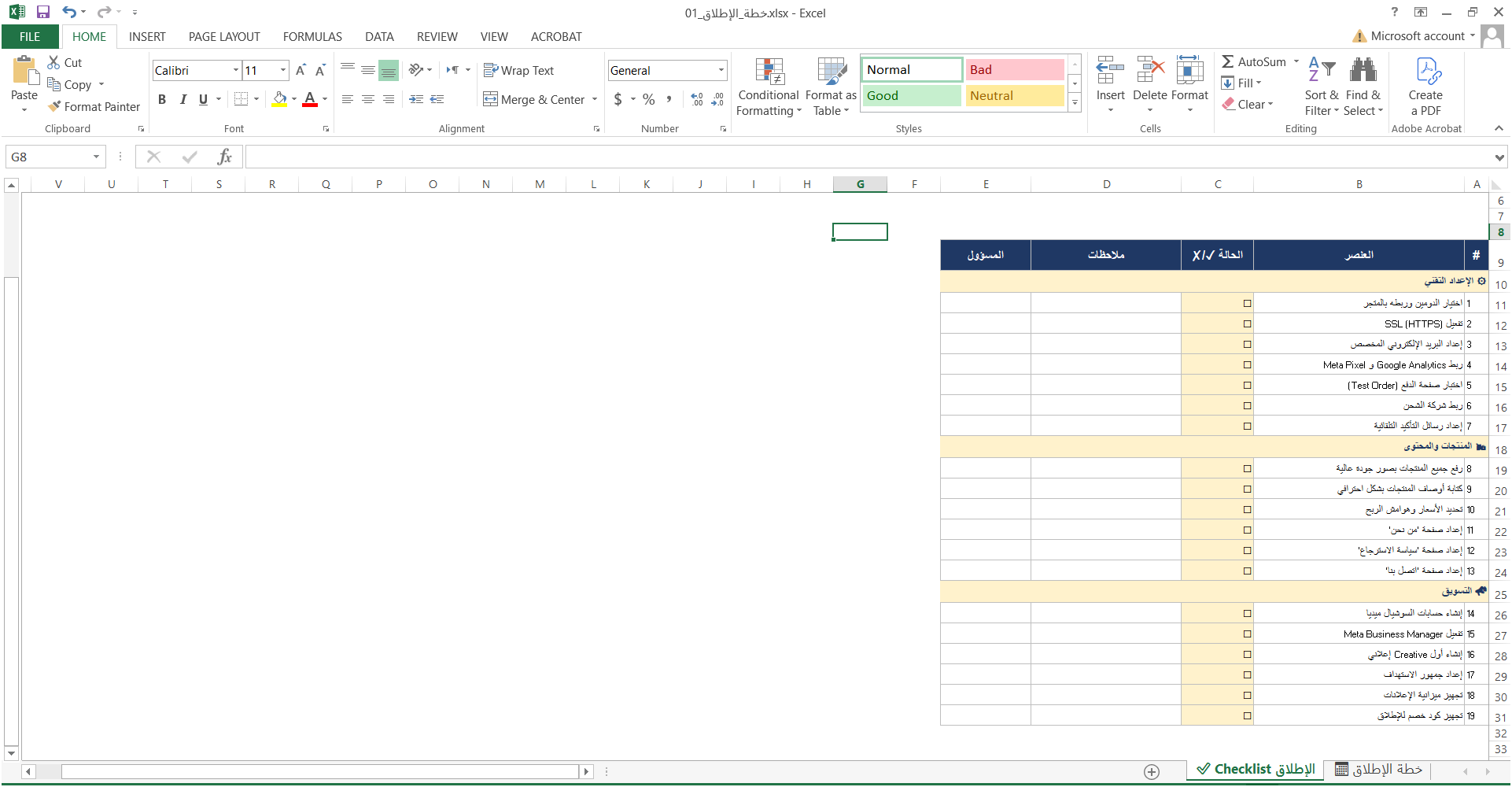Select the Checklist sheet tab
The height and width of the screenshot is (787, 1512).
click(1256, 769)
